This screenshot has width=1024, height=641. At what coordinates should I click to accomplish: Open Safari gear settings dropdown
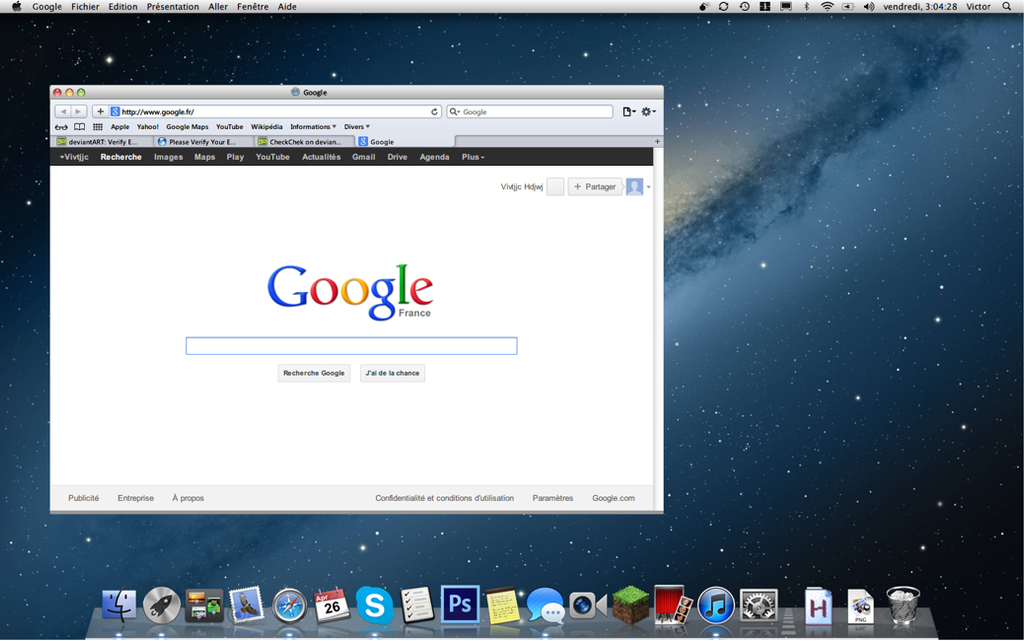[x=648, y=112]
